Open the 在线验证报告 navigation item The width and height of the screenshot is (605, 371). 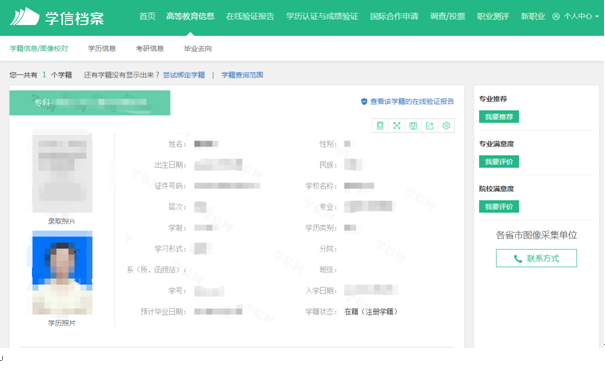tap(250, 16)
